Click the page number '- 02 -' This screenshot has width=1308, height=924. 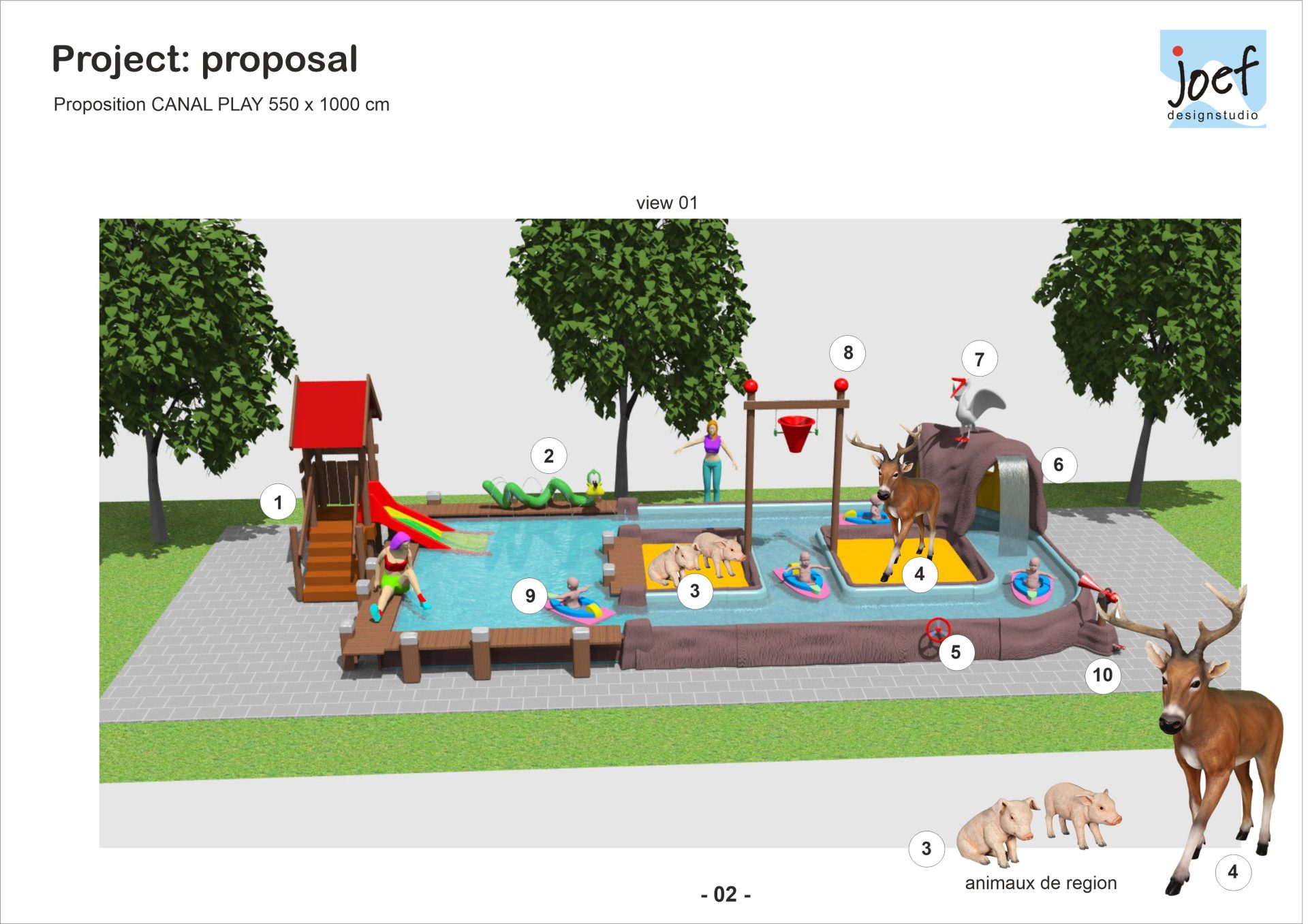725,894
